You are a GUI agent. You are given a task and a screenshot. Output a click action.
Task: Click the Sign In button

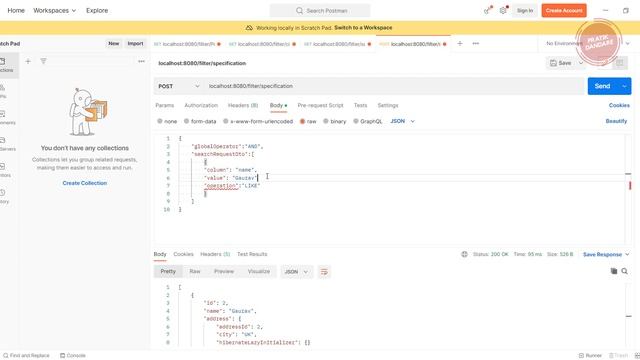click(x=525, y=11)
